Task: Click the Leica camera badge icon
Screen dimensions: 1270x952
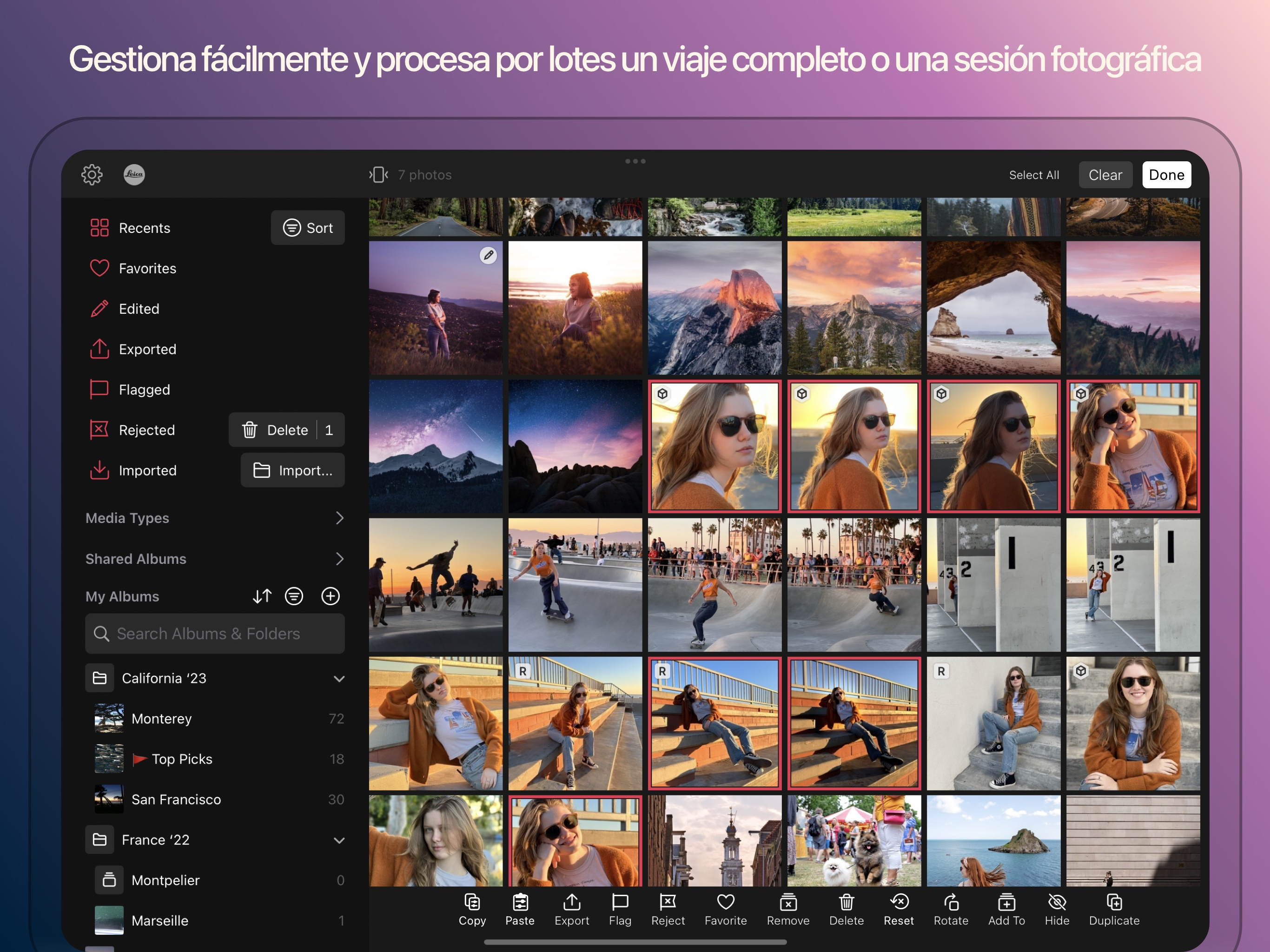Action: click(134, 175)
